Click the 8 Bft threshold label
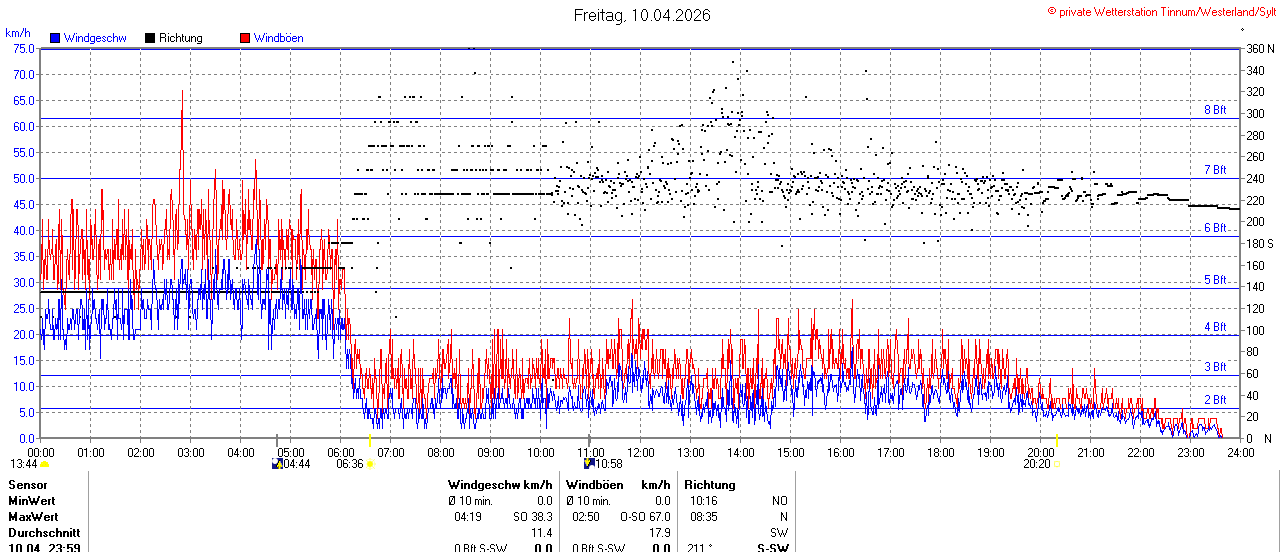 coord(1215,110)
